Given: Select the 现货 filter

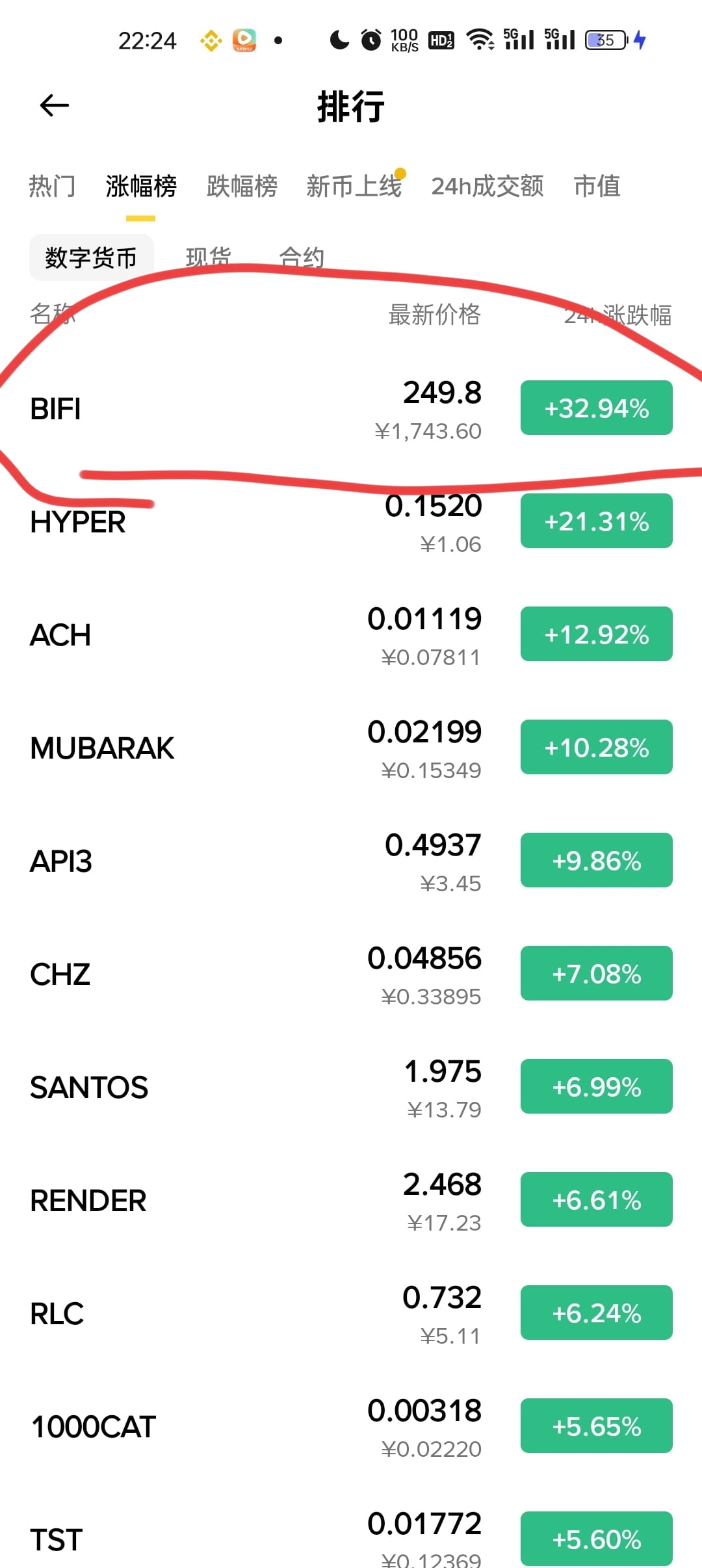Looking at the screenshot, I should [209, 257].
